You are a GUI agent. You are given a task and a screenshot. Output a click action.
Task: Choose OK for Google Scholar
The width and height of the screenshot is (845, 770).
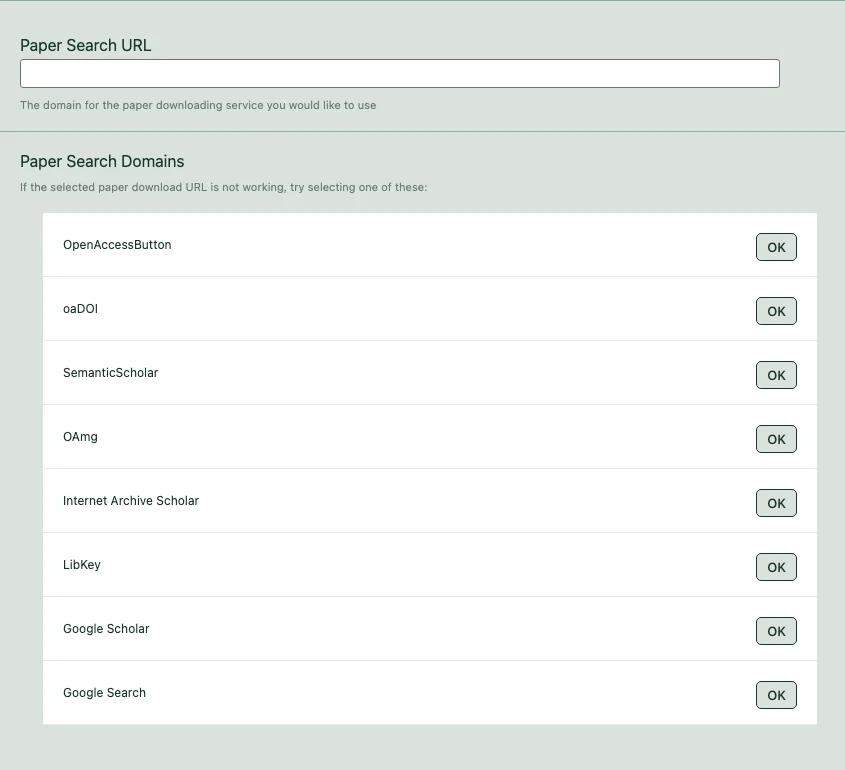point(776,632)
